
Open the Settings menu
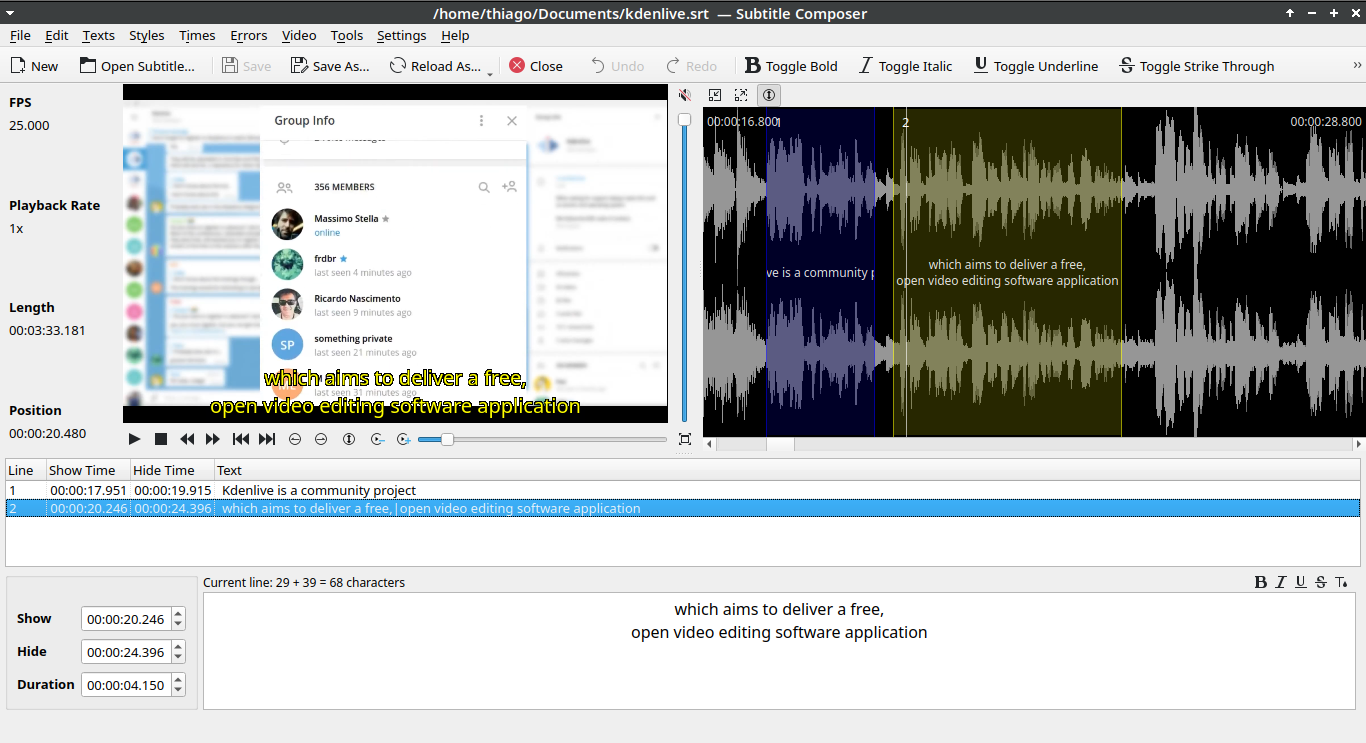tap(401, 35)
